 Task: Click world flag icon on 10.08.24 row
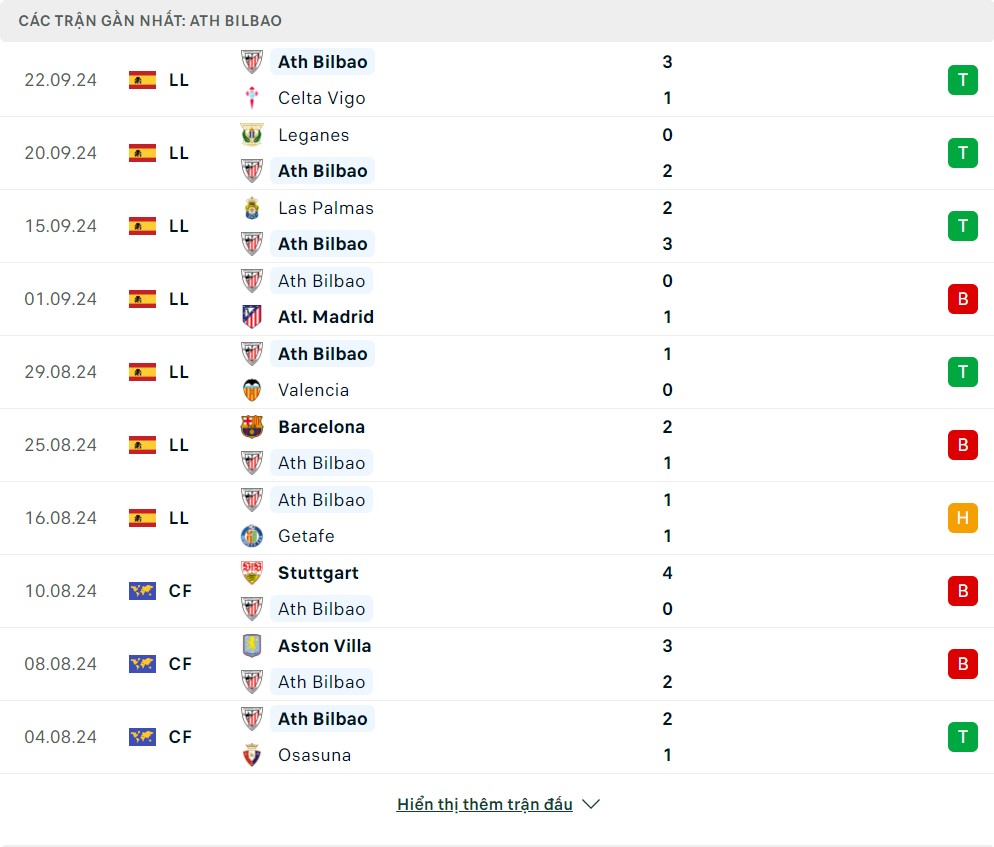tap(143, 591)
